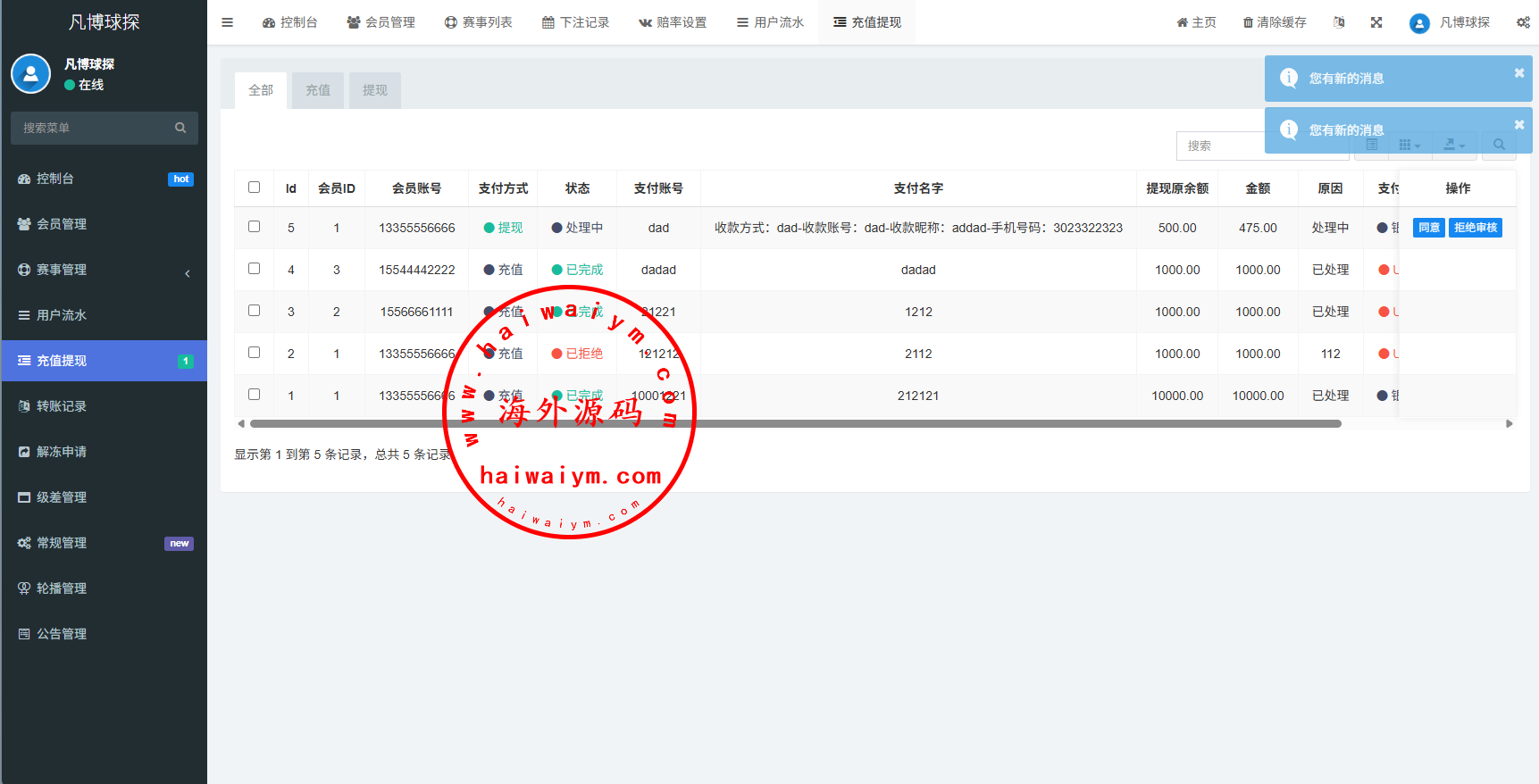Screen dimensions: 1539x784
Task: Enter fullscreen using the expand arrows icon
Action: tap(1376, 22)
